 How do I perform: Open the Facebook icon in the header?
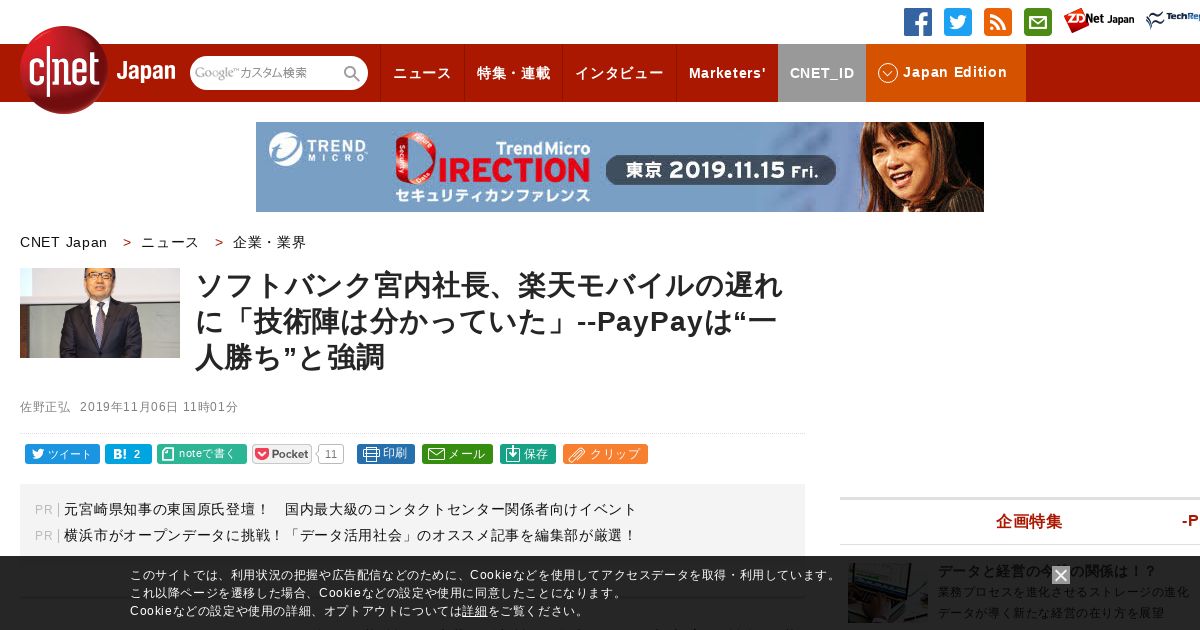click(918, 22)
